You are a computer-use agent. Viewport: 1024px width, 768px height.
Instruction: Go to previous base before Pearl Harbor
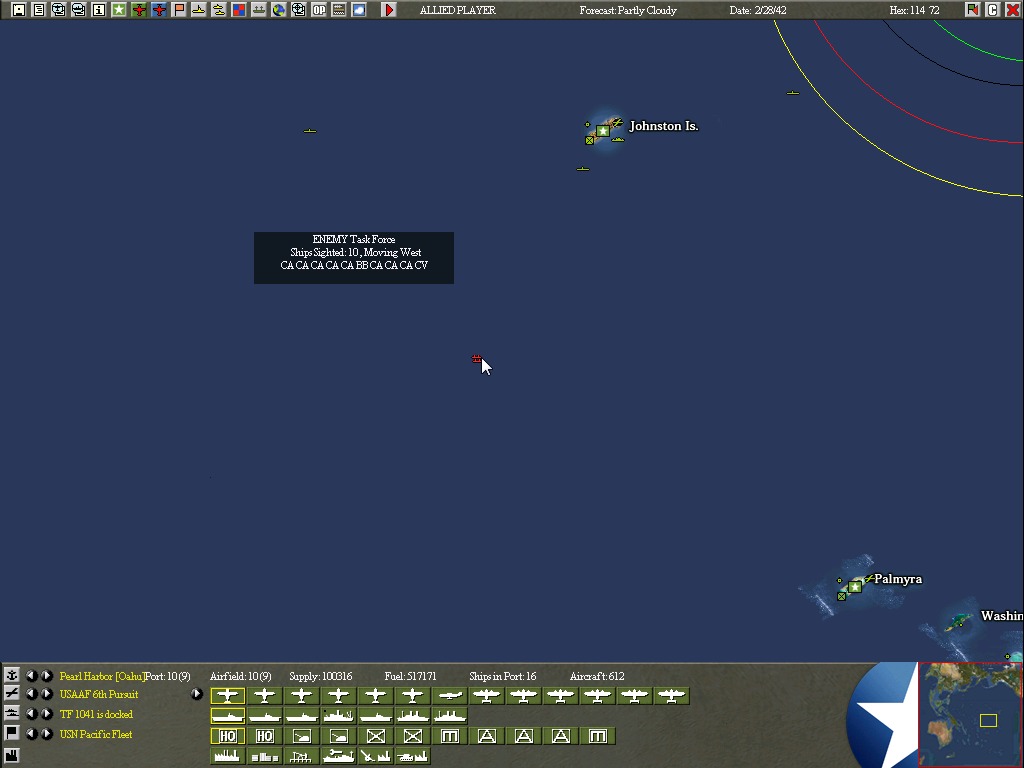pos(31,675)
